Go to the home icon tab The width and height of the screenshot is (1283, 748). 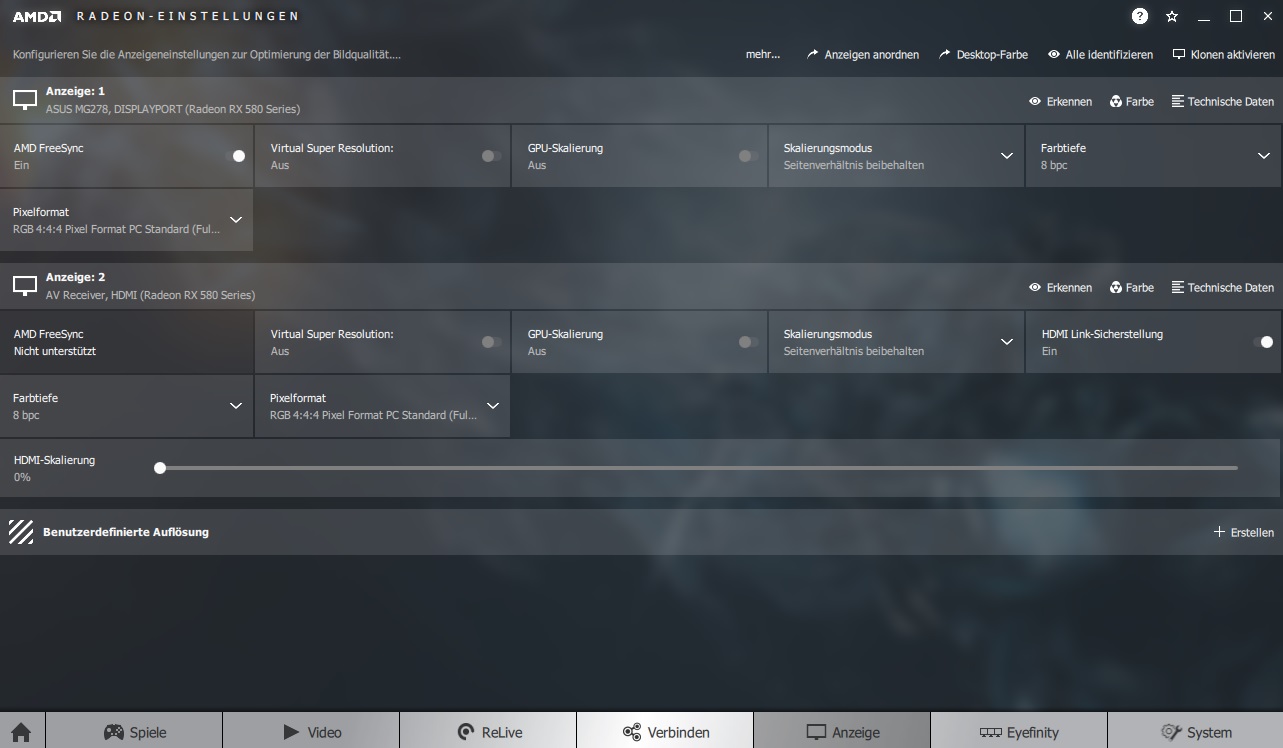coord(22,731)
